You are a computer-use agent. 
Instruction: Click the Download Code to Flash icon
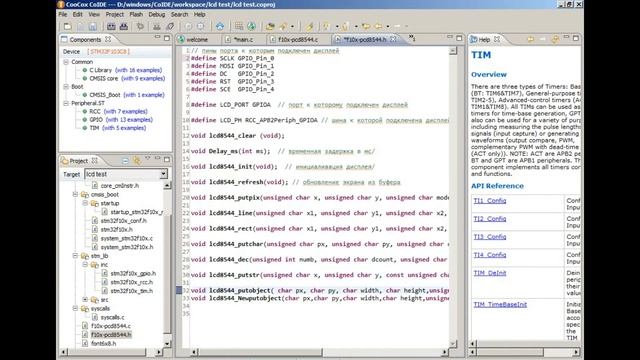coord(157,27)
